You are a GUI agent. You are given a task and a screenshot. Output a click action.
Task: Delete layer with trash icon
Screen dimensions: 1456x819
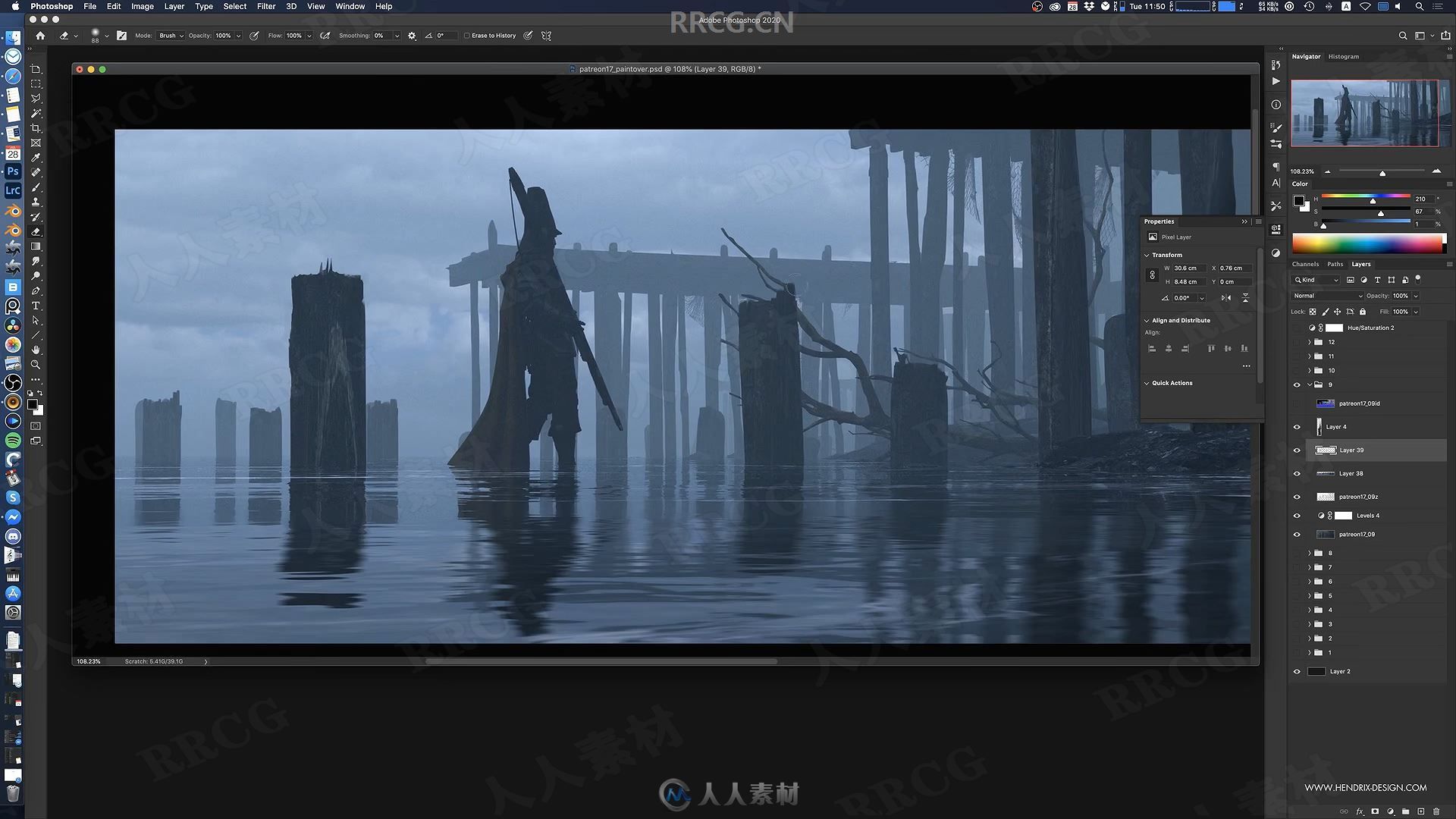pyautogui.click(x=1436, y=811)
